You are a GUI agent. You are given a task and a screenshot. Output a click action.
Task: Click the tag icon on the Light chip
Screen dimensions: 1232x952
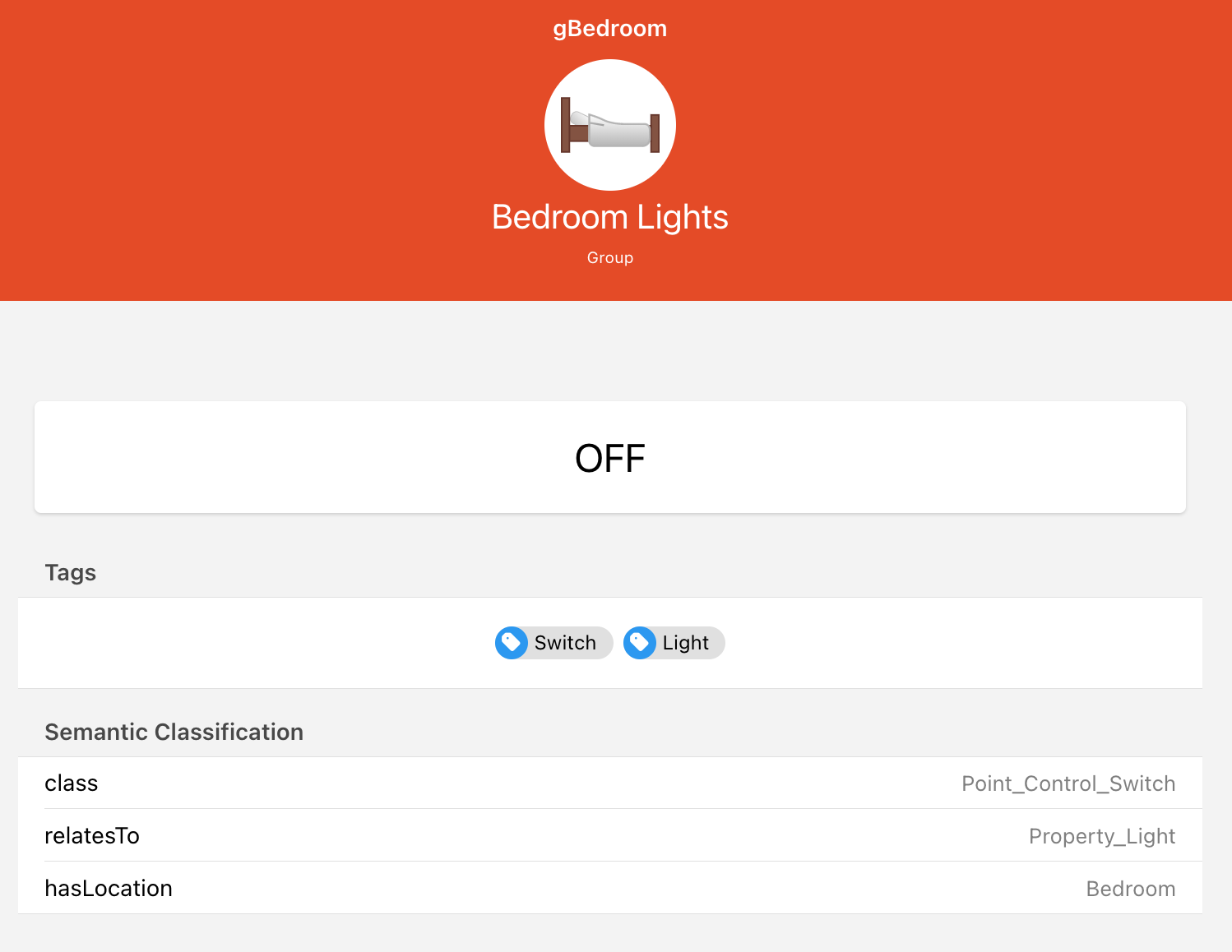click(x=642, y=643)
